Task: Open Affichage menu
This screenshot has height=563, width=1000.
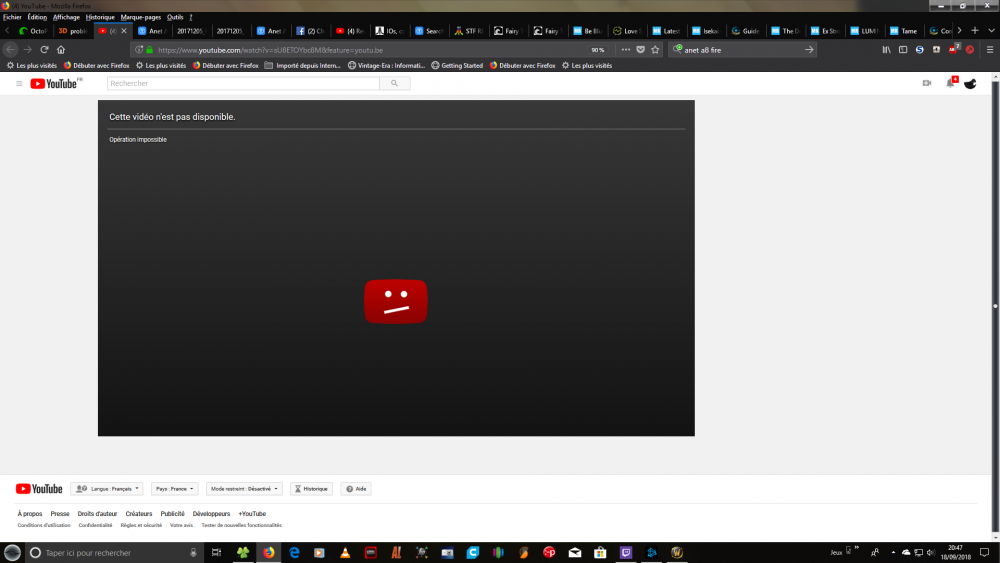Action: coord(66,17)
